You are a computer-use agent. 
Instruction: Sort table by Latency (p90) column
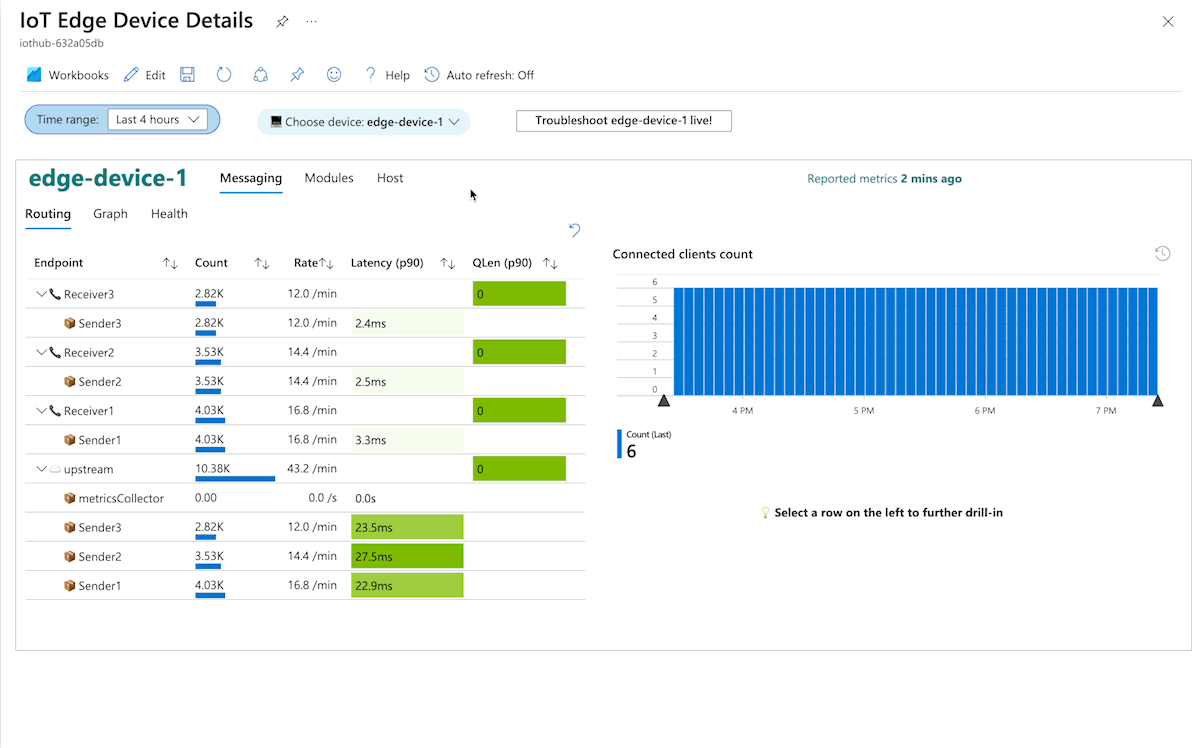448,263
